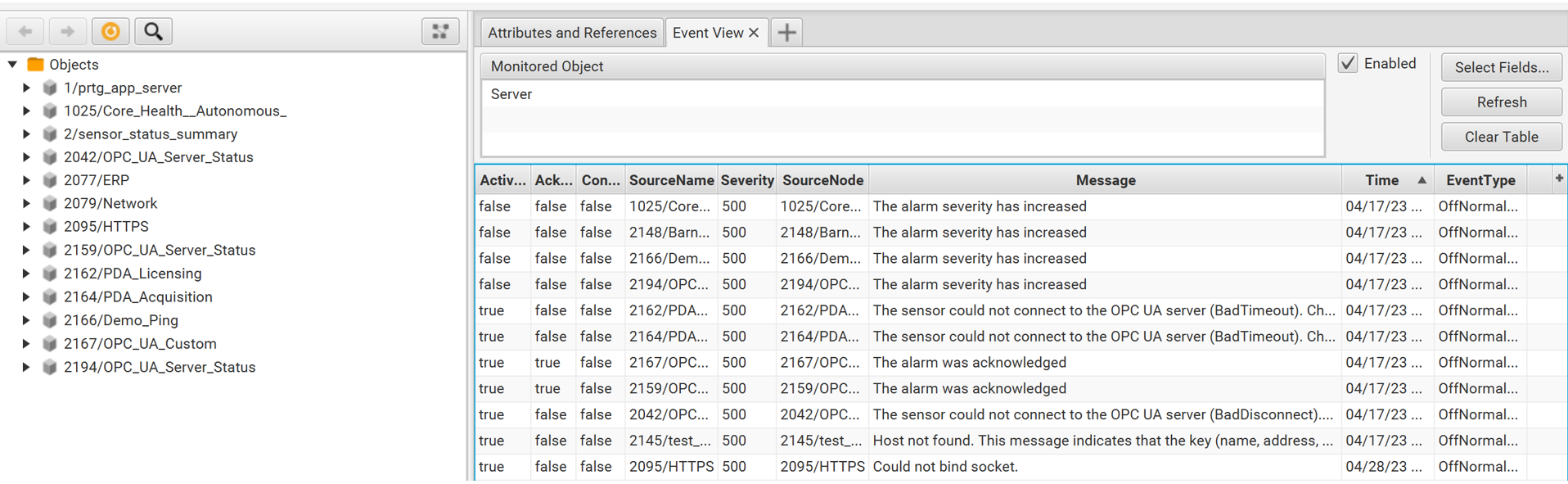Expand the 2077/ERP tree node
Image resolution: width=1568 pixels, height=484 pixels.
[26, 180]
